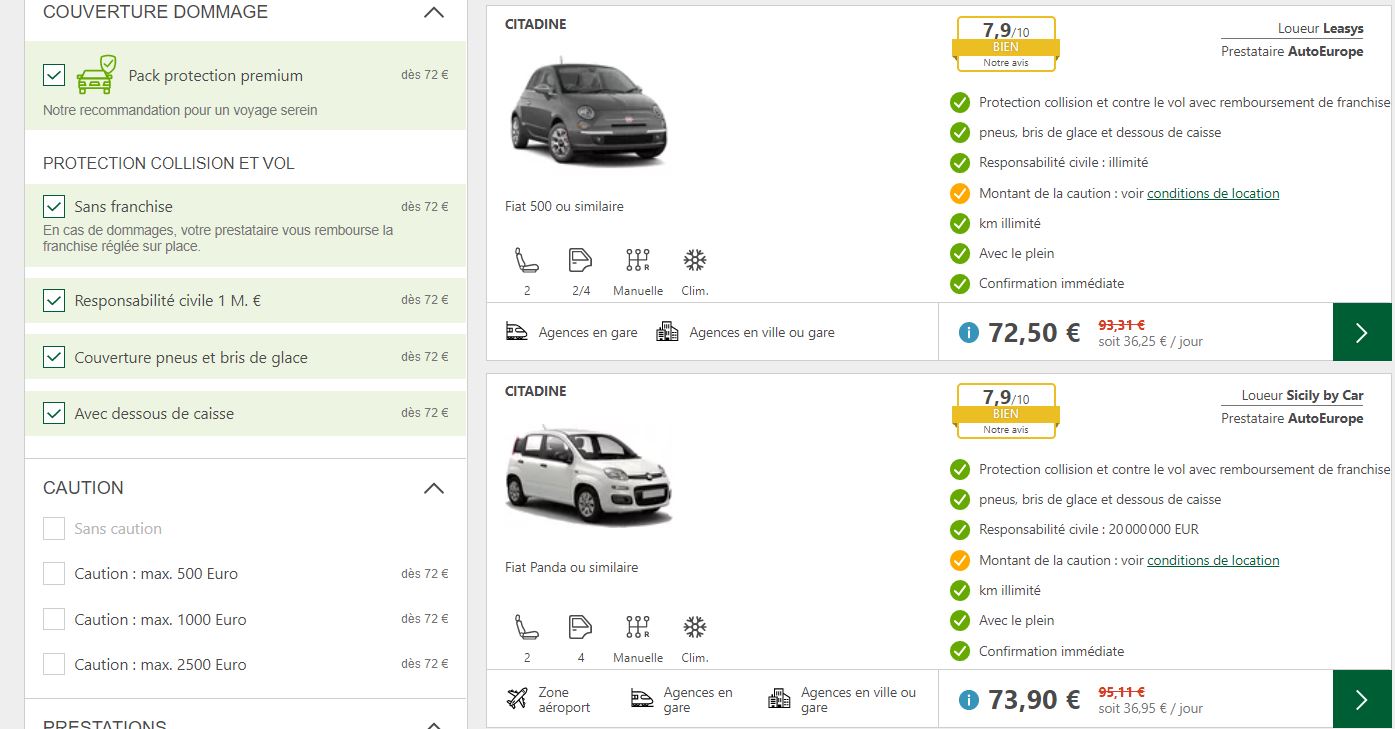Click the manual gearbox icon for Fiat Panda
Viewport: 1395px width, 729px height.
(x=637, y=627)
